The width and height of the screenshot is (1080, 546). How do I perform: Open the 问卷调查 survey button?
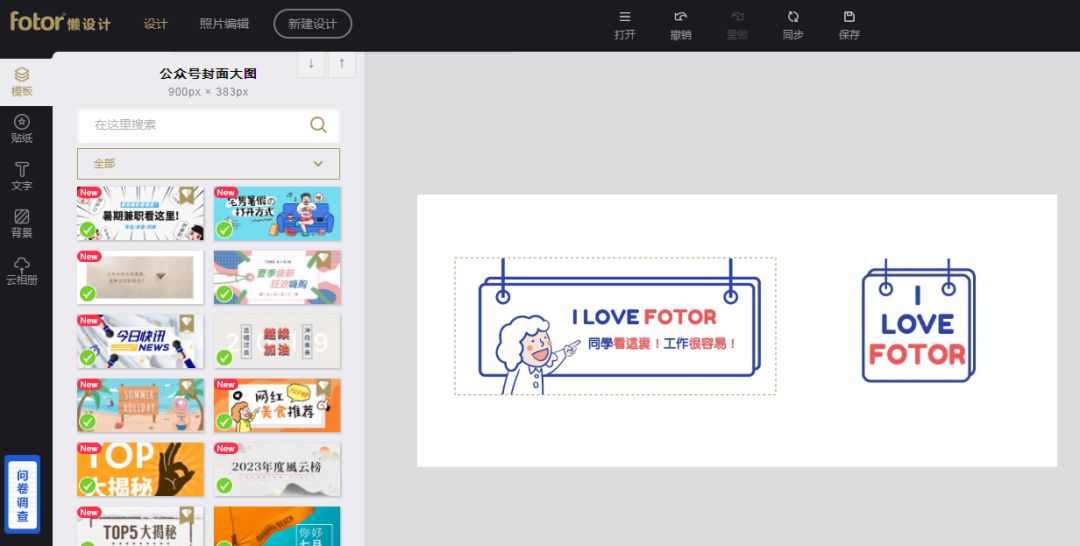click(22, 494)
